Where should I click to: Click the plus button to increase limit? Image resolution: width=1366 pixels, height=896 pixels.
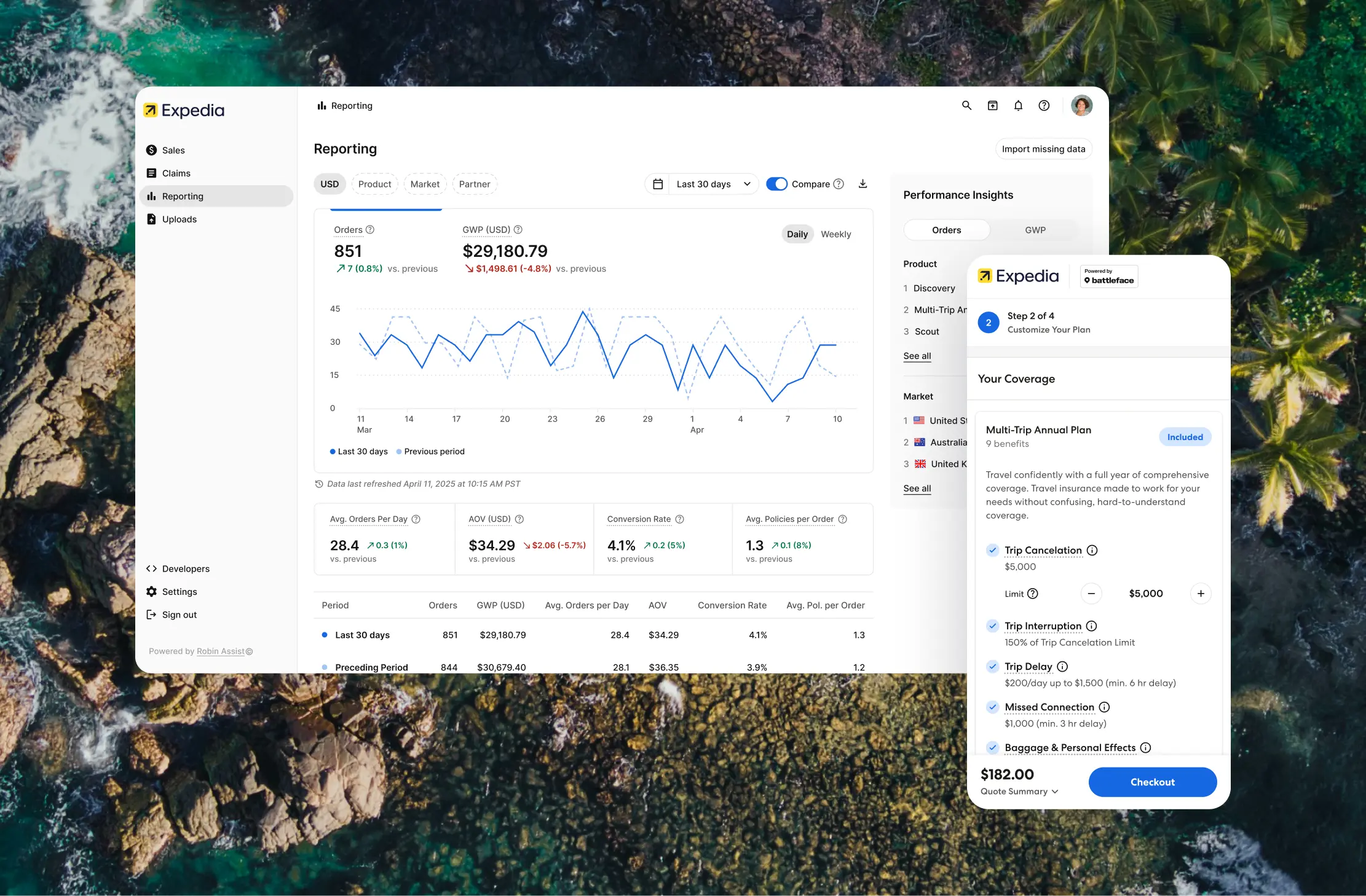point(1200,594)
